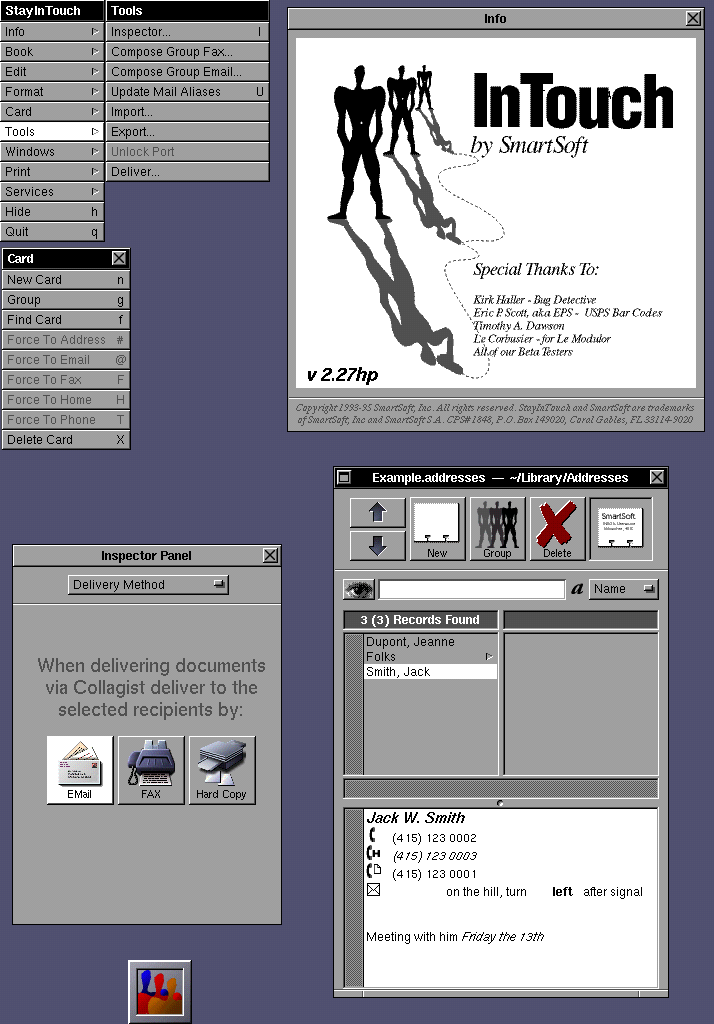Click the home phone icon beside (415) 123 0003
This screenshot has width=714, height=1024.
click(x=374, y=853)
